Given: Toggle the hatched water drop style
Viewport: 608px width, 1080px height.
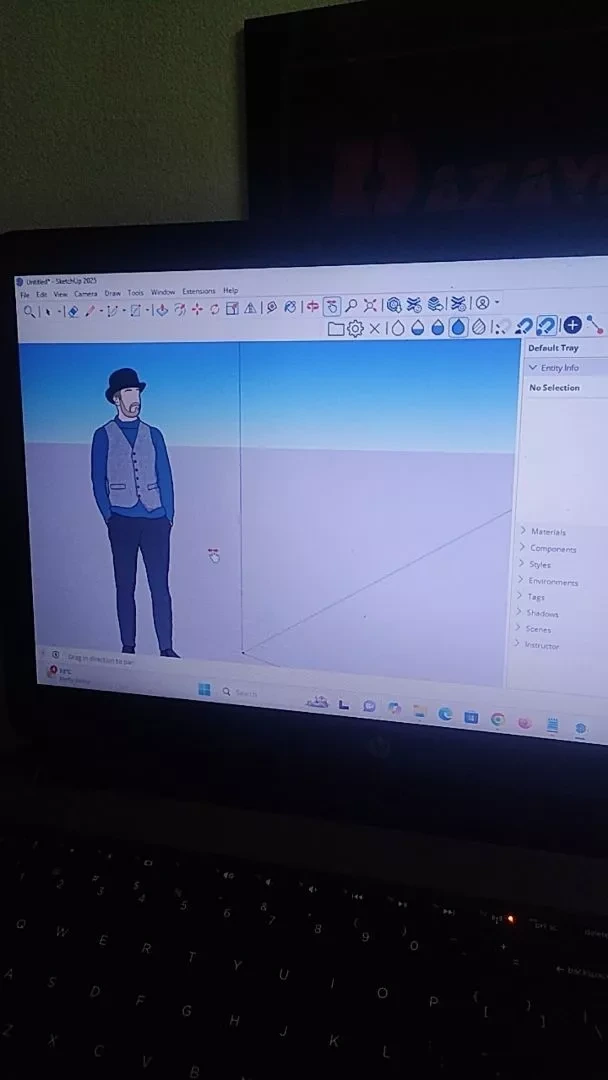Looking at the screenshot, I should (479, 326).
